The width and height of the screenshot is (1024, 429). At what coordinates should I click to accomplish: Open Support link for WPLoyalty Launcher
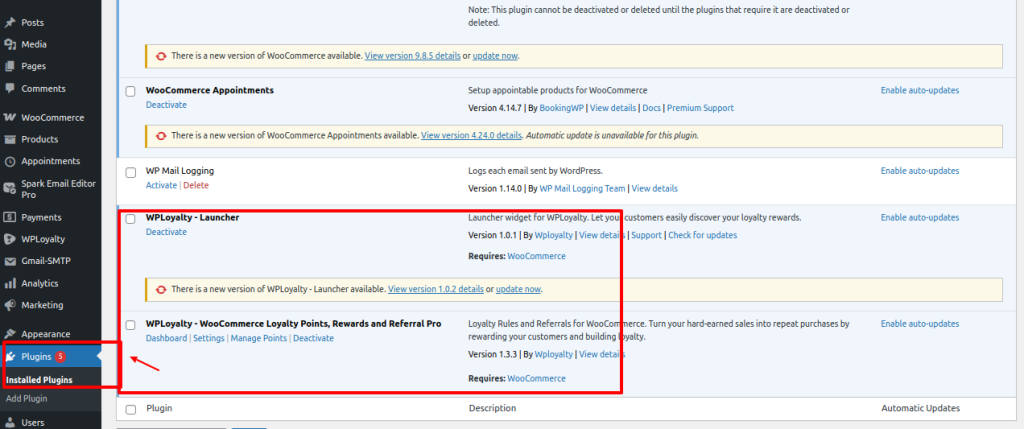pos(647,235)
